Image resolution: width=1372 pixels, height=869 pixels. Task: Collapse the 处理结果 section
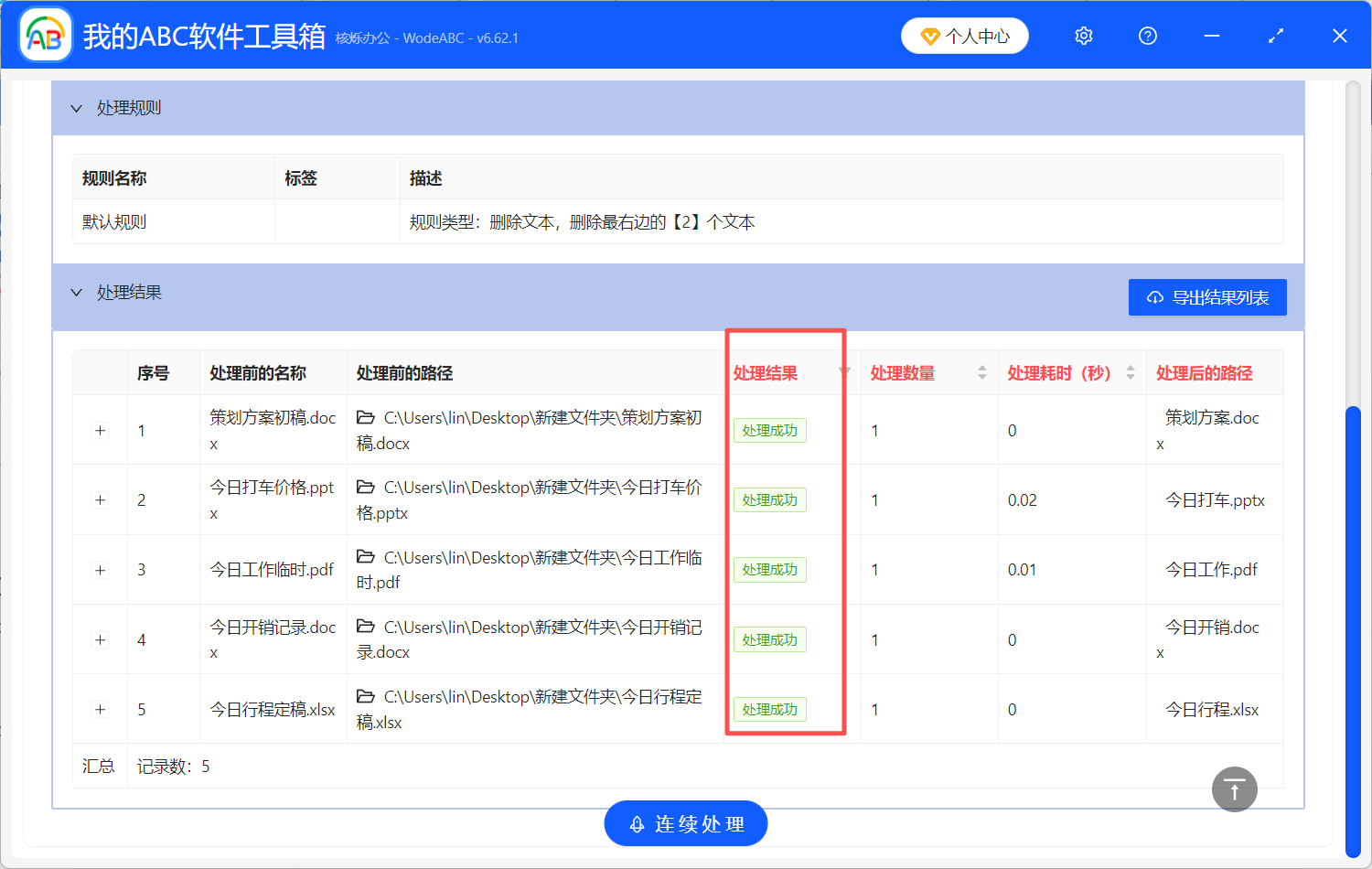click(x=77, y=292)
